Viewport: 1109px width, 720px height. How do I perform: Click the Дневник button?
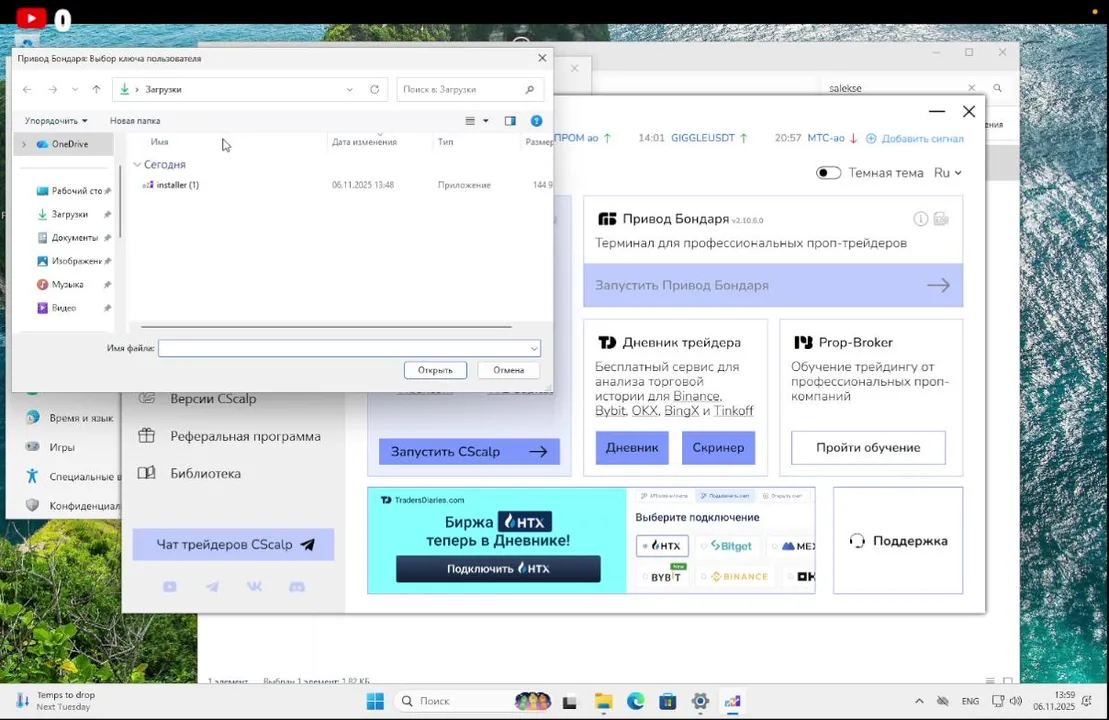(632, 448)
